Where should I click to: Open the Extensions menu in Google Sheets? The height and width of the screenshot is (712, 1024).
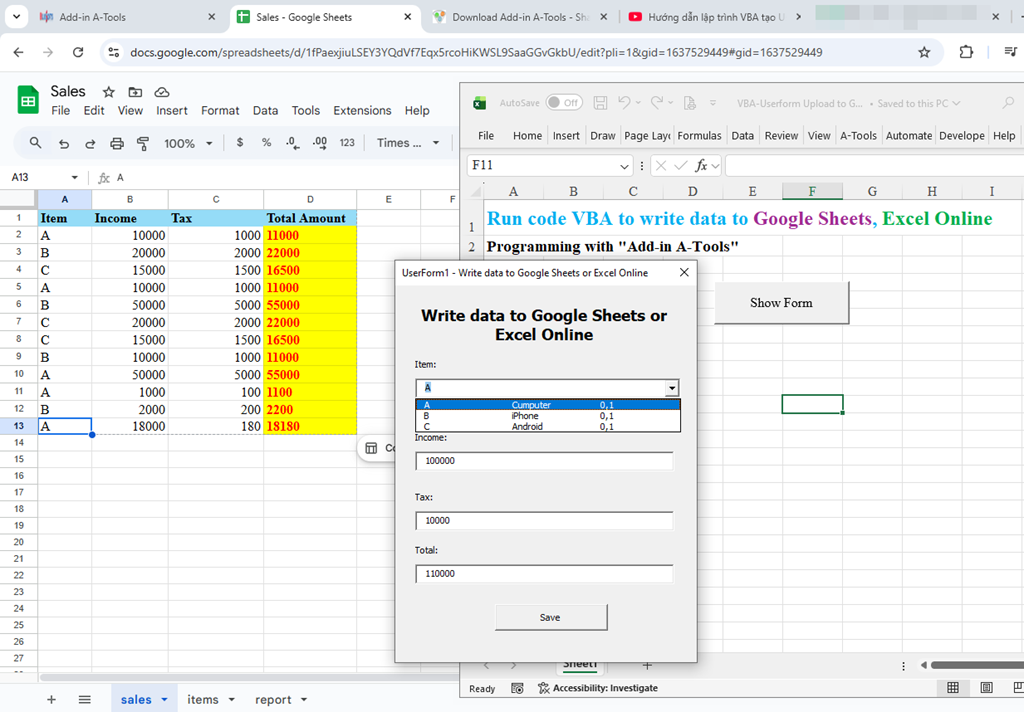coord(362,111)
